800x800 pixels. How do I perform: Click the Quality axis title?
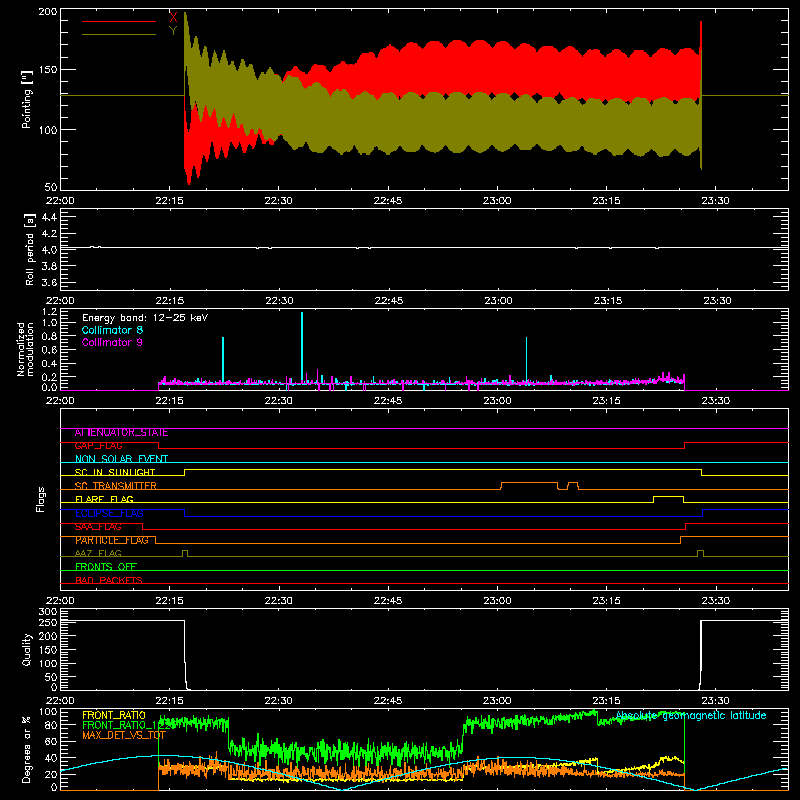27,649
